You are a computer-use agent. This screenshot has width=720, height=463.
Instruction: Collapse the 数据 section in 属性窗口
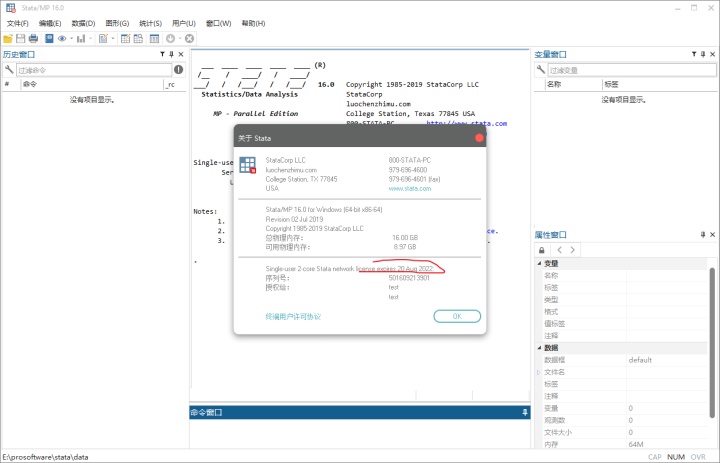539,348
